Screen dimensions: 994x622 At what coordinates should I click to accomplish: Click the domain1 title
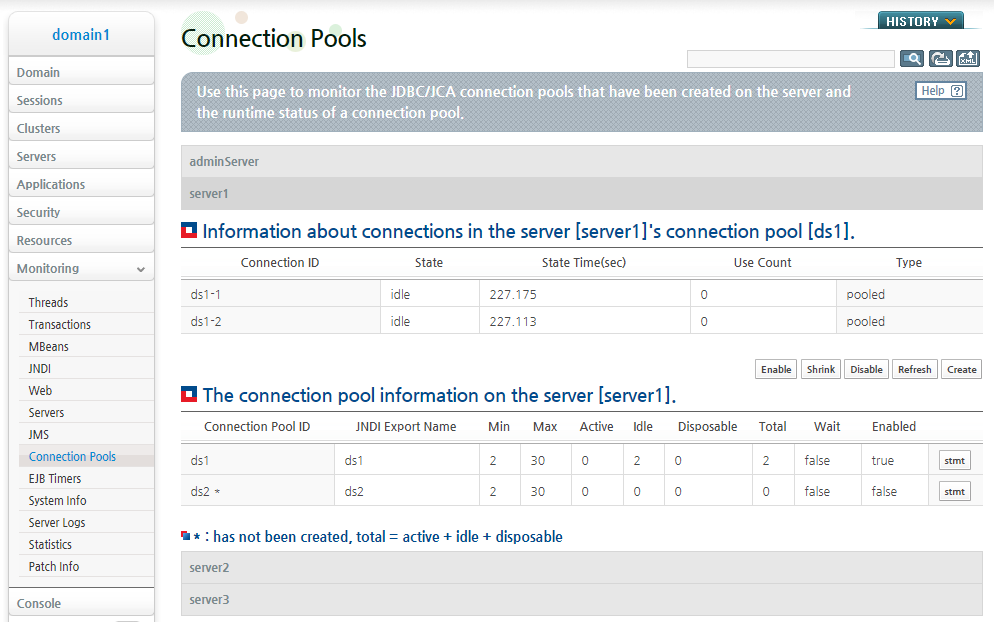[81, 35]
